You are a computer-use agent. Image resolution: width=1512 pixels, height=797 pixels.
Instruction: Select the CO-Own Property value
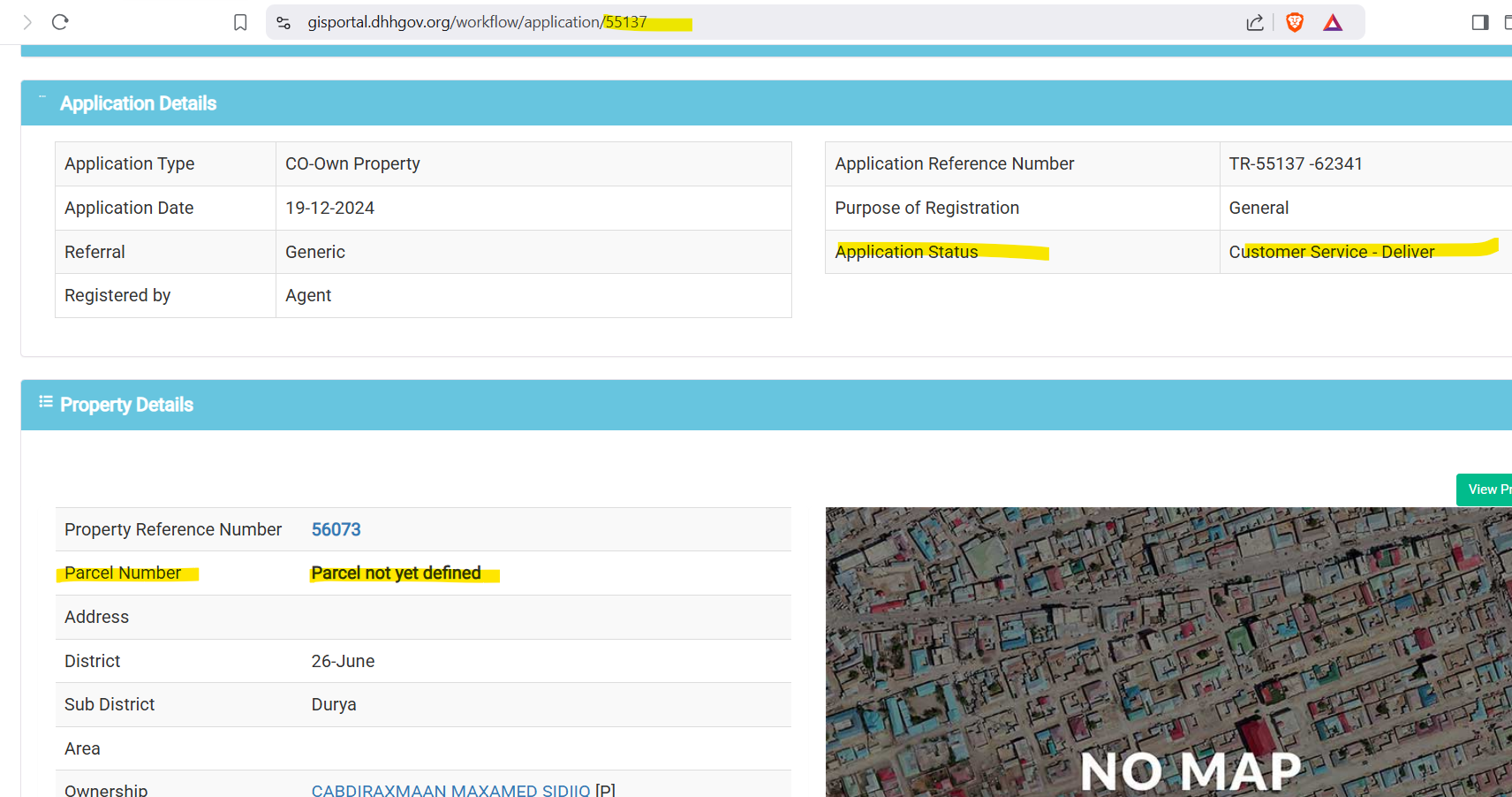point(352,163)
